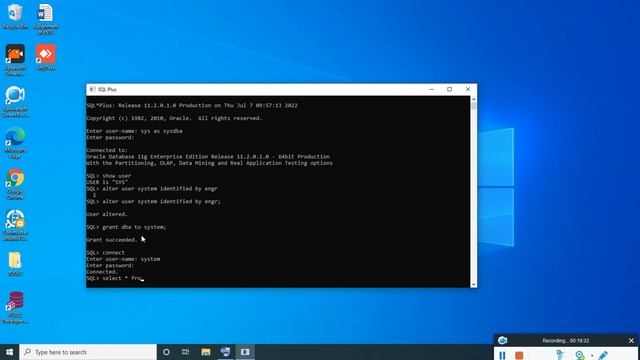Open the Word document on the desktop
Screen dimensions: 640x360
45,18
